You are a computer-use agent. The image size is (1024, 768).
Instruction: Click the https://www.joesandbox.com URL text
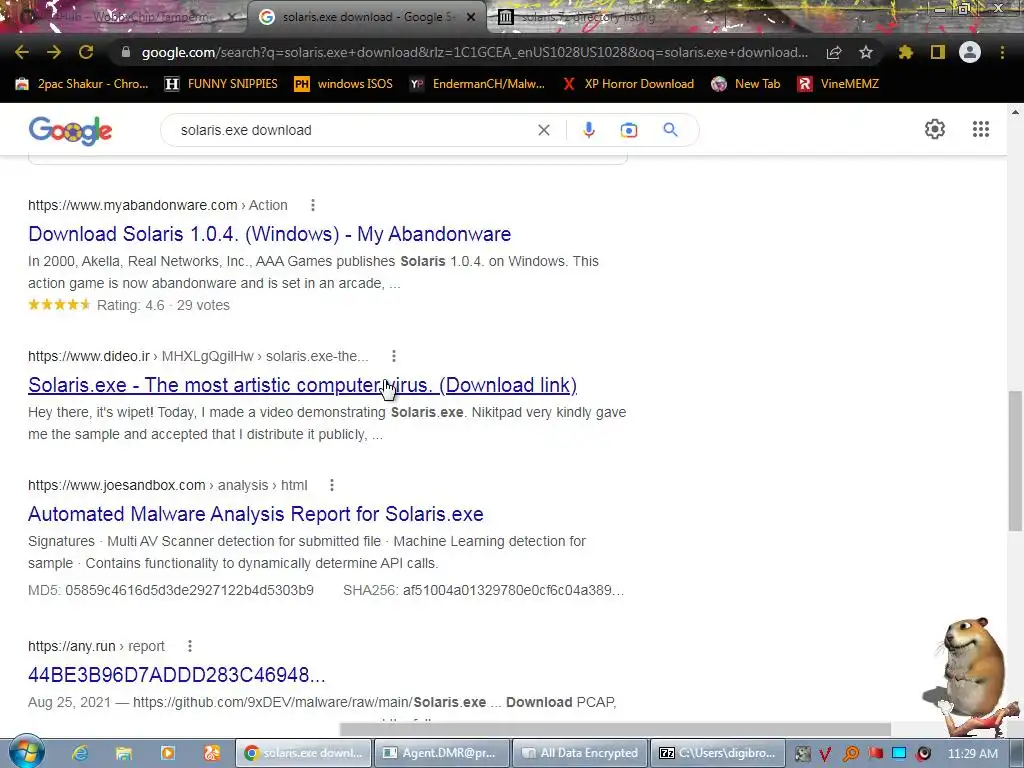pos(116,485)
